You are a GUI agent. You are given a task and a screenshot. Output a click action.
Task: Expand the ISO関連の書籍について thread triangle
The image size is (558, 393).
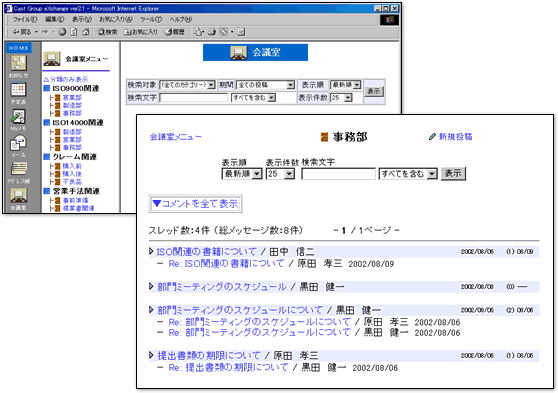pyautogui.click(x=151, y=251)
